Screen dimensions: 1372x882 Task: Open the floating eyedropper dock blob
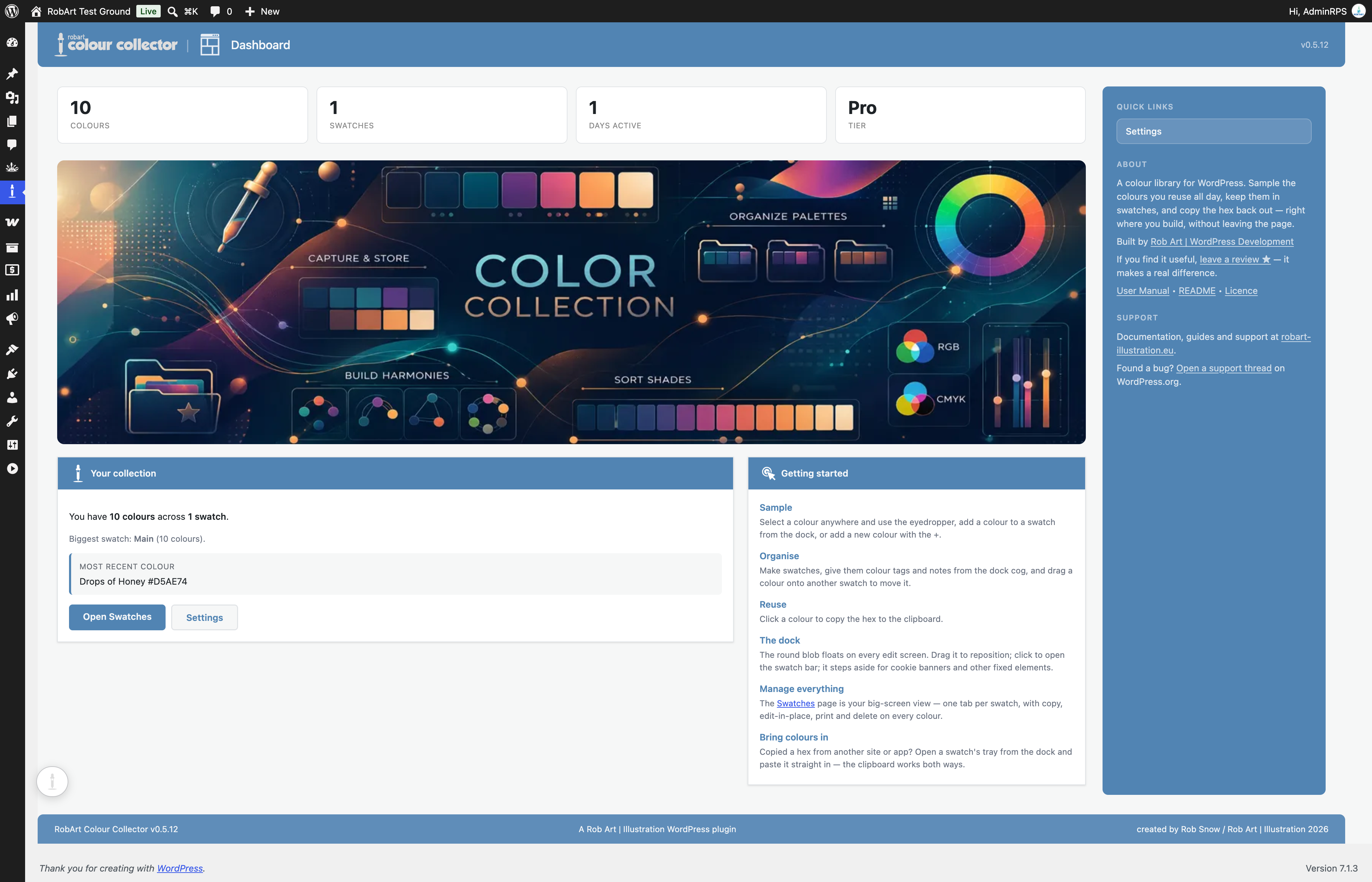coord(52,781)
